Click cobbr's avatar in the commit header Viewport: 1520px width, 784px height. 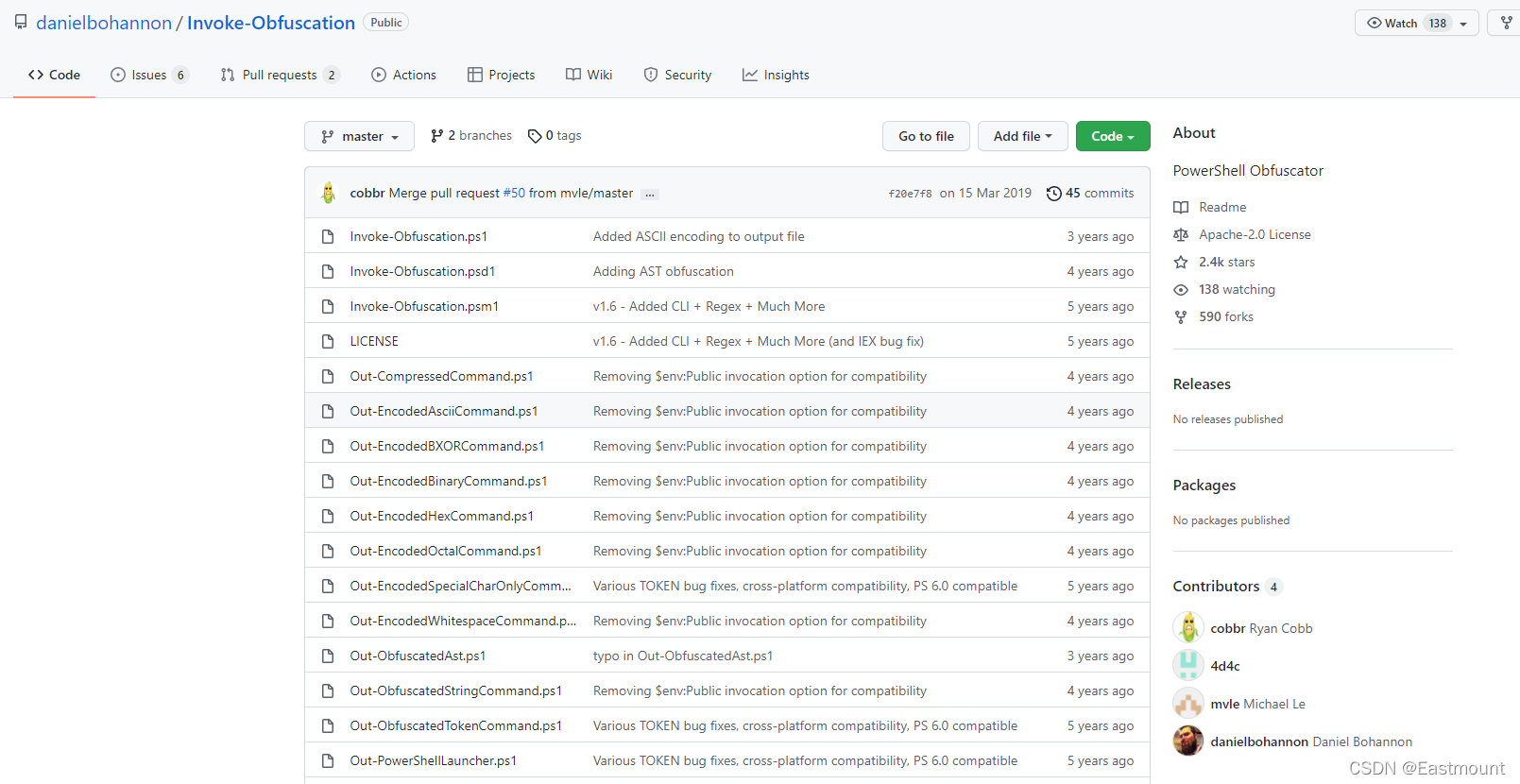click(x=329, y=193)
